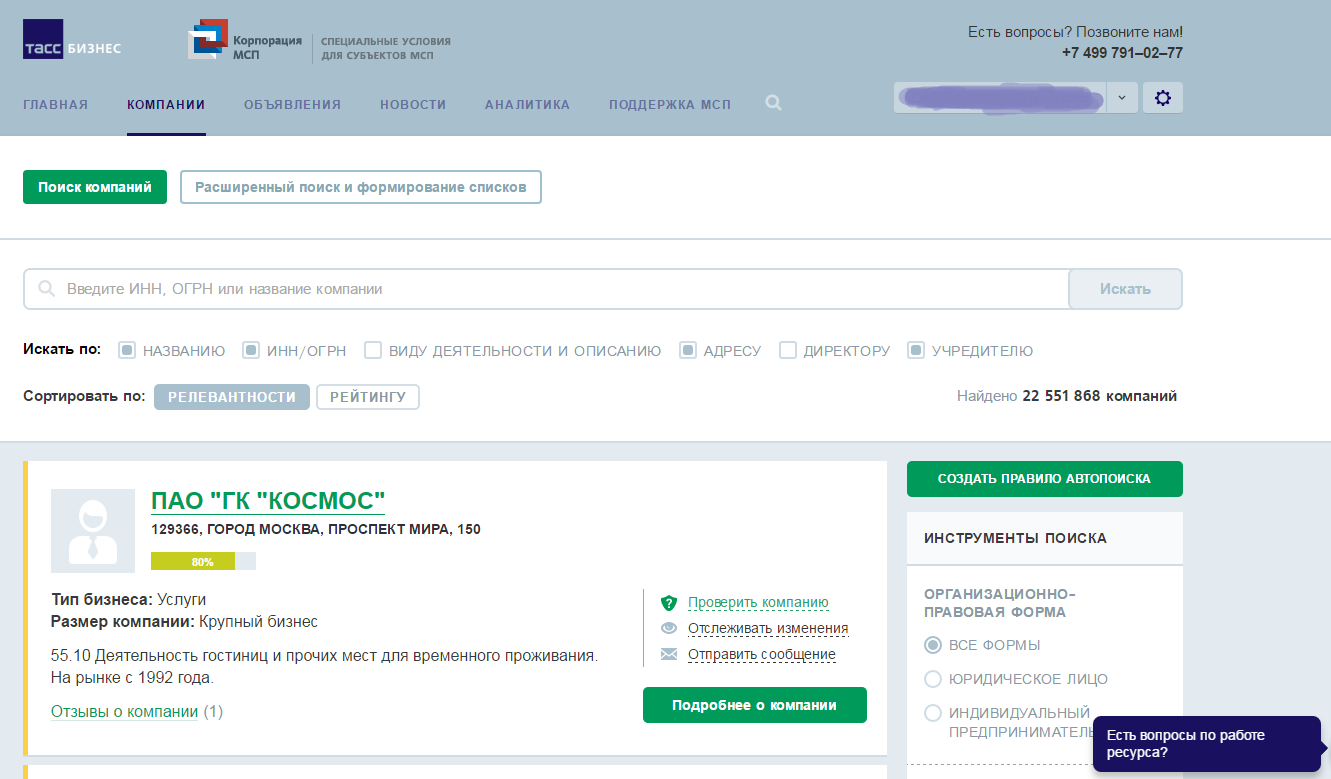Image resolution: width=1331 pixels, height=779 pixels.
Task: Open settings via the gear icon
Action: coord(1162,98)
